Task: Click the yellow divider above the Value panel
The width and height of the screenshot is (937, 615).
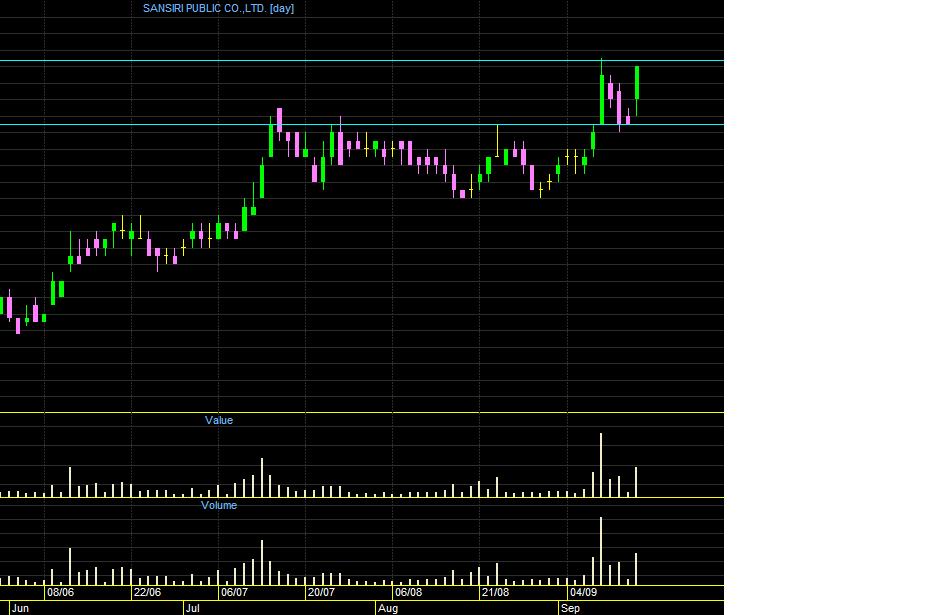Action: tap(360, 412)
